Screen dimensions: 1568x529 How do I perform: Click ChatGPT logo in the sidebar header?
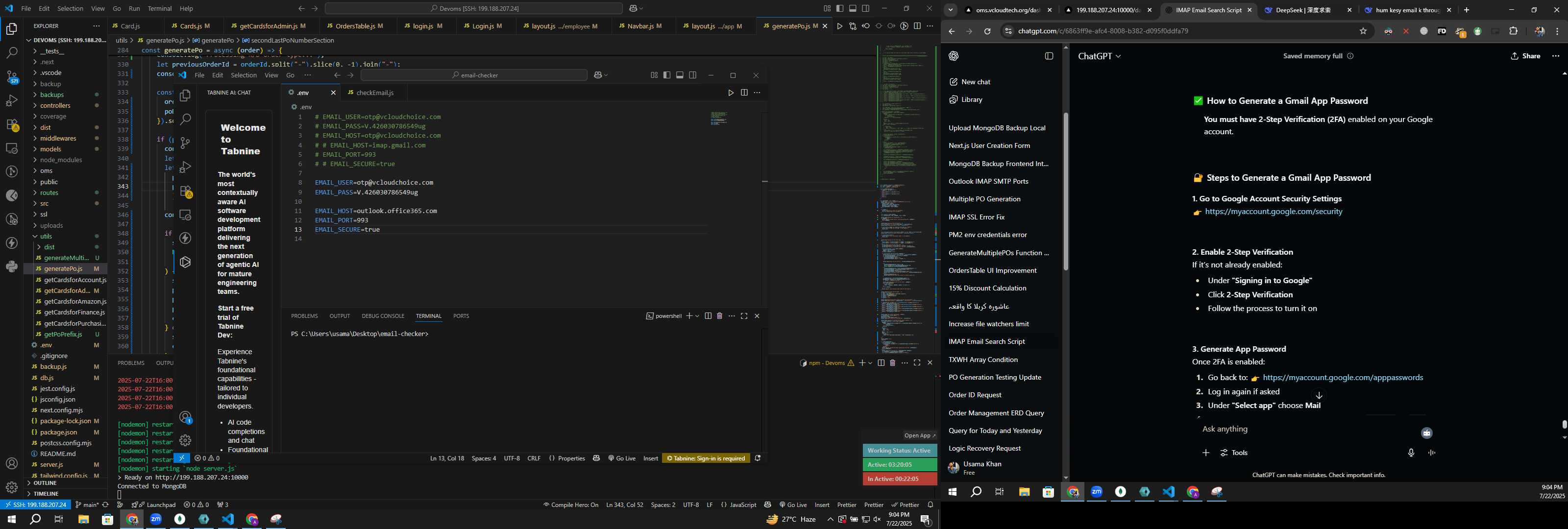[953, 56]
